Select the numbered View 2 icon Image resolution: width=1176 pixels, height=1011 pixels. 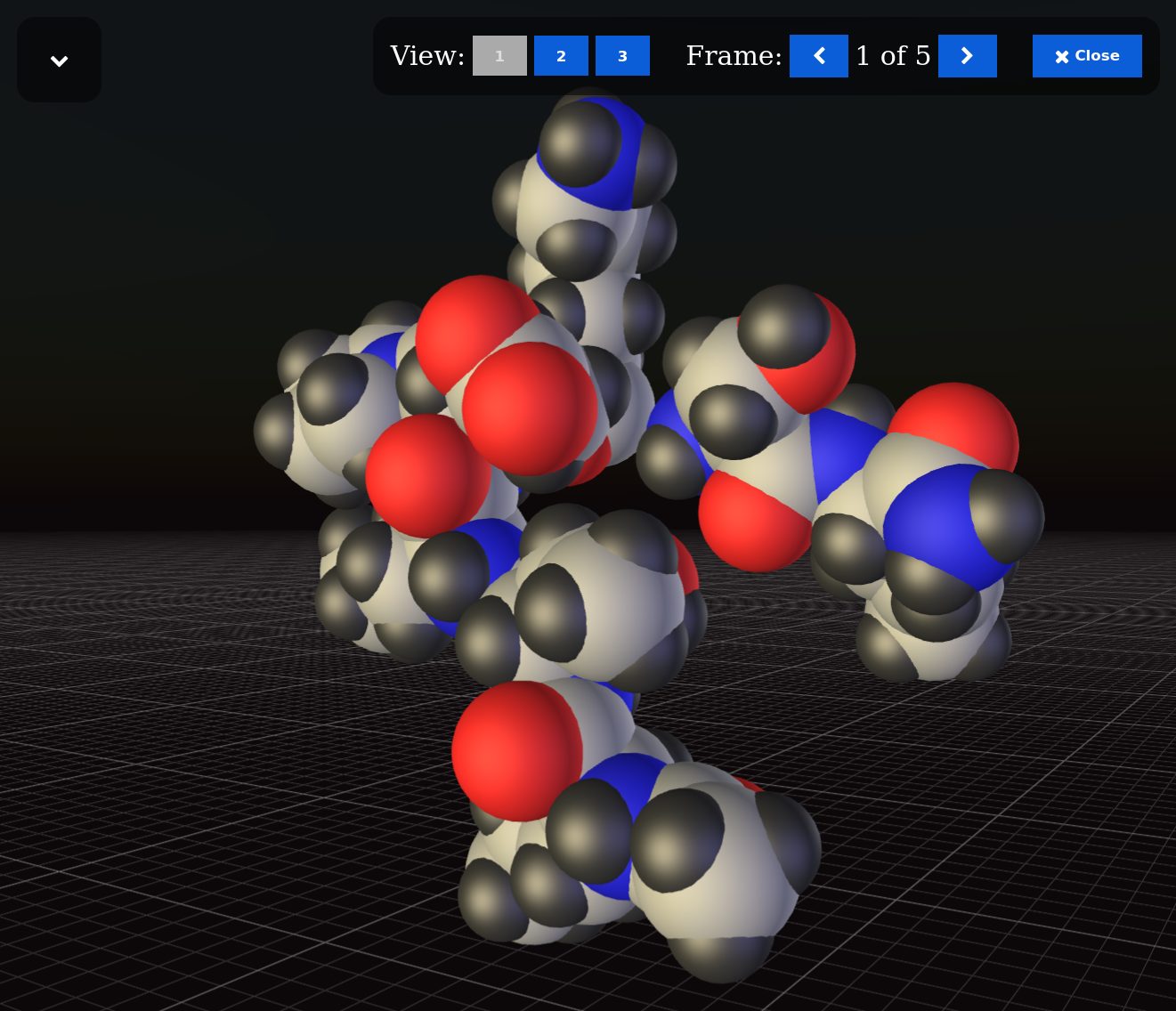click(561, 55)
